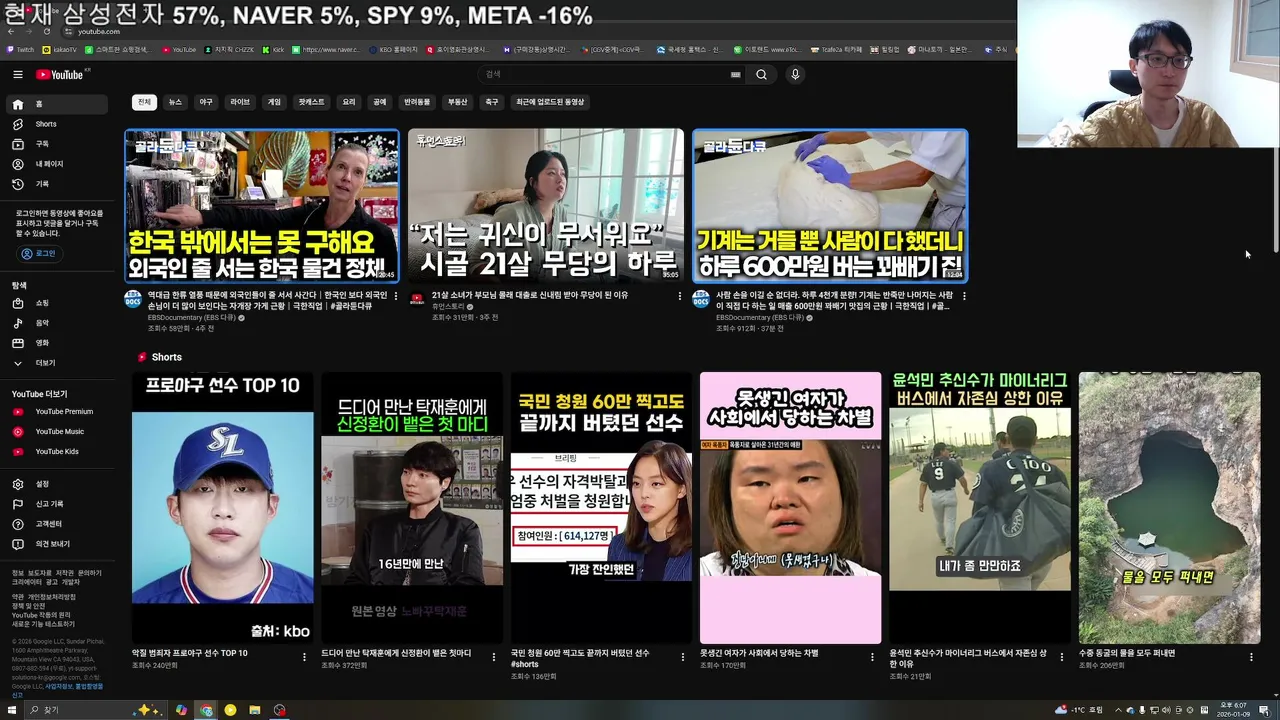Open 신고 기록 report history
1280x720 pixels.
[58, 504]
